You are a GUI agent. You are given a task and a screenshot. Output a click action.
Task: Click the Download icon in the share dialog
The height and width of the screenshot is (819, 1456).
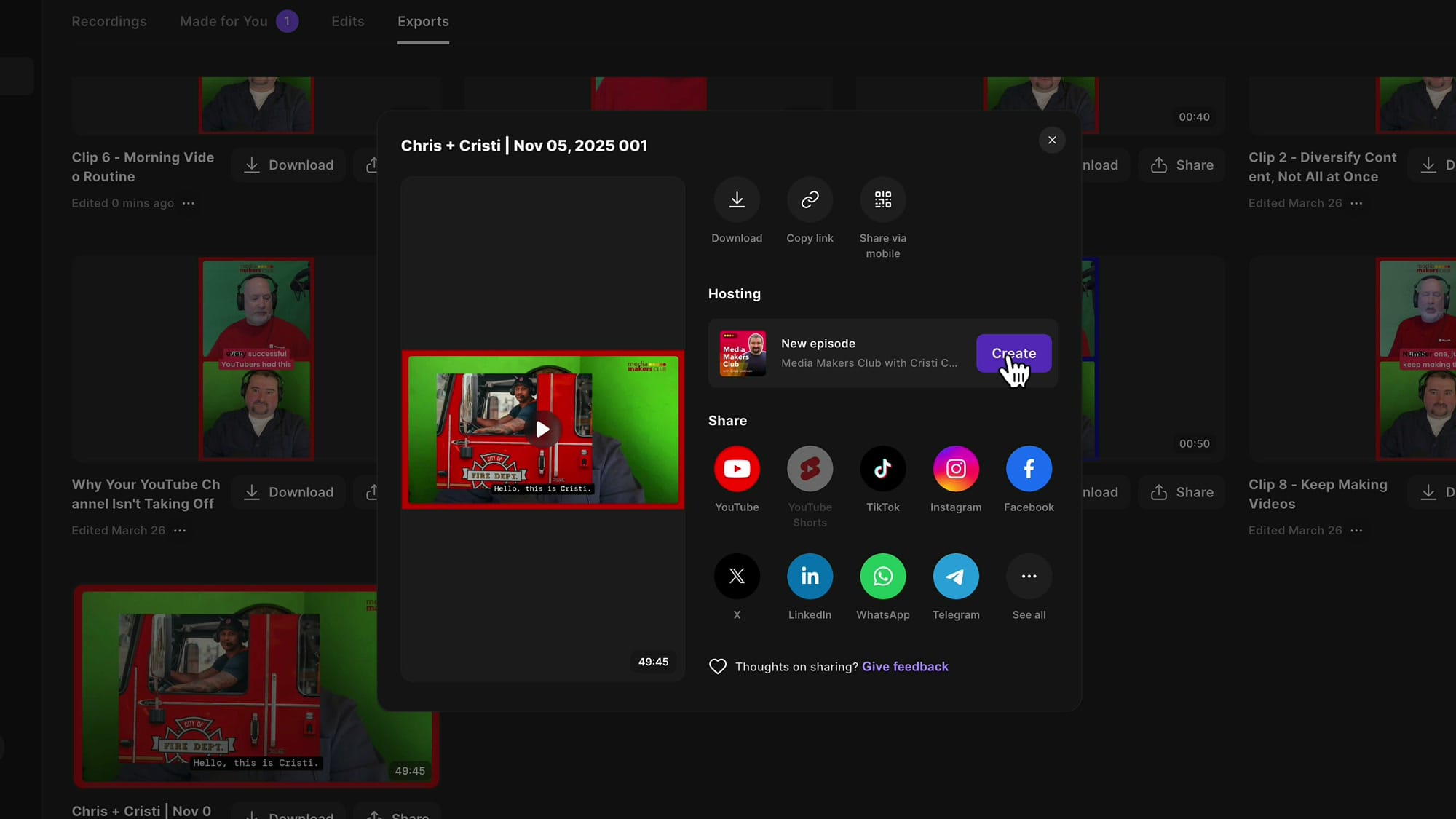[737, 199]
